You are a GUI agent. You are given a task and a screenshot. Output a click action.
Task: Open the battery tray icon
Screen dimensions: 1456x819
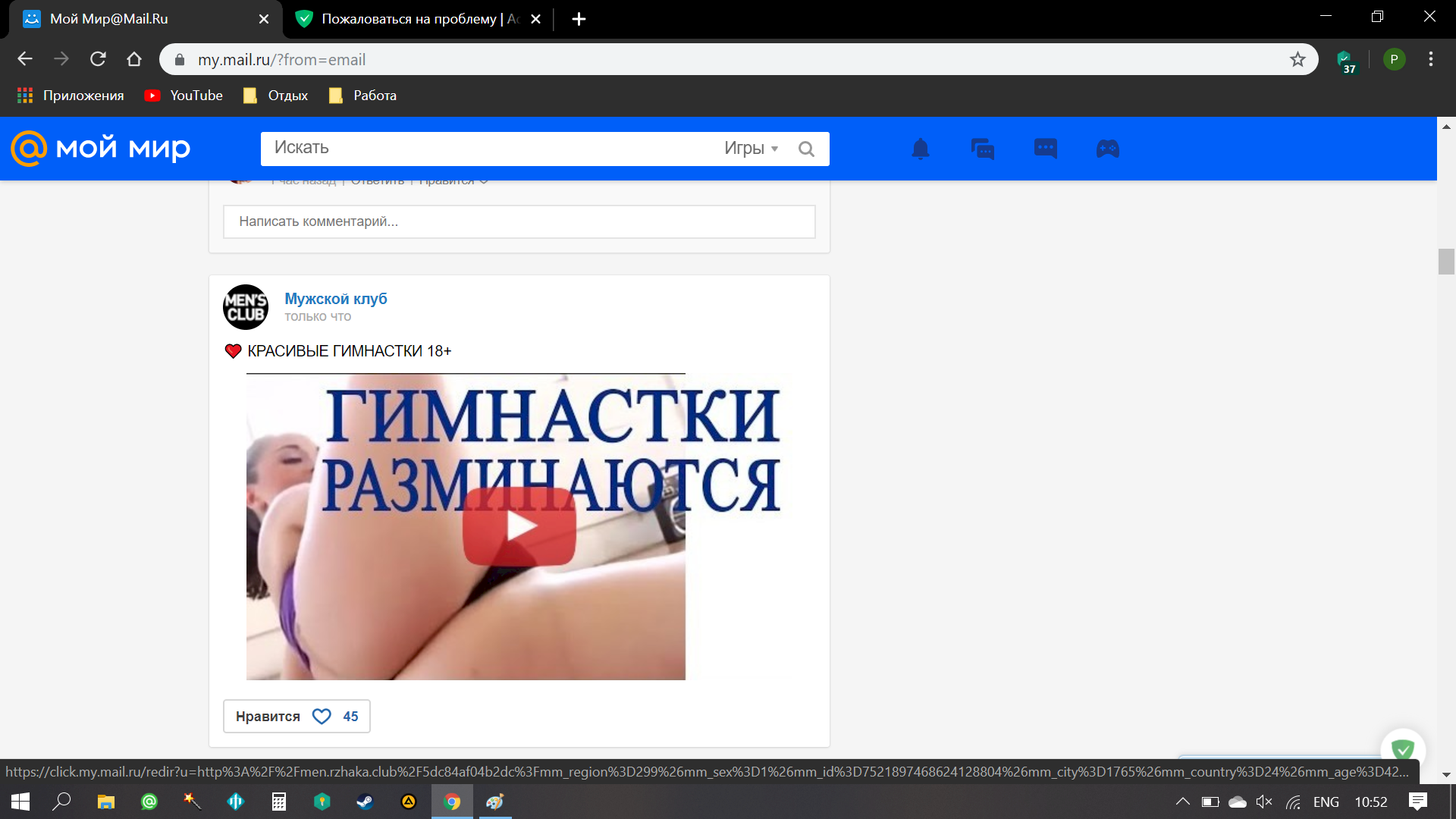pyautogui.click(x=1210, y=802)
